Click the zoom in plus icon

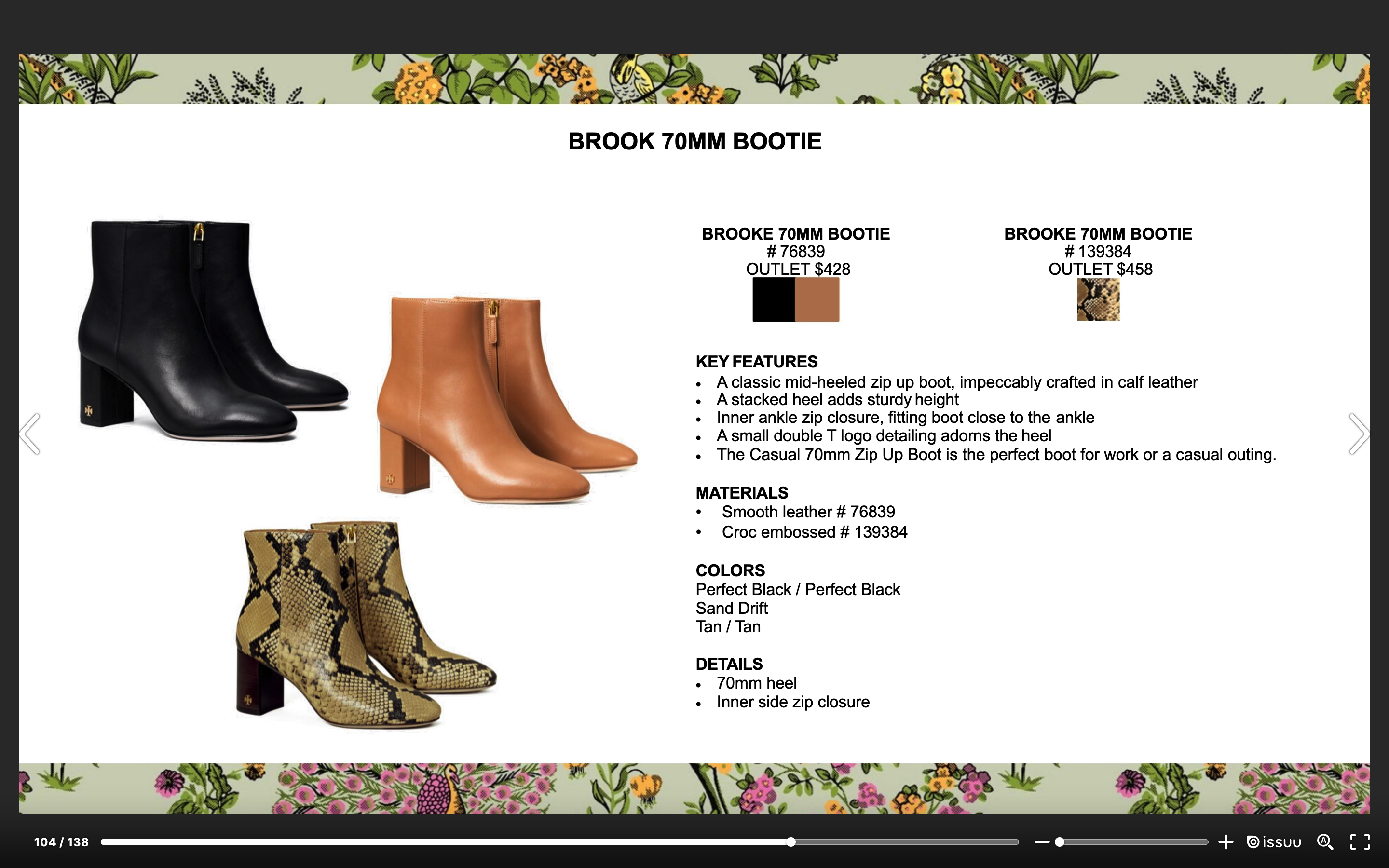[1226, 842]
